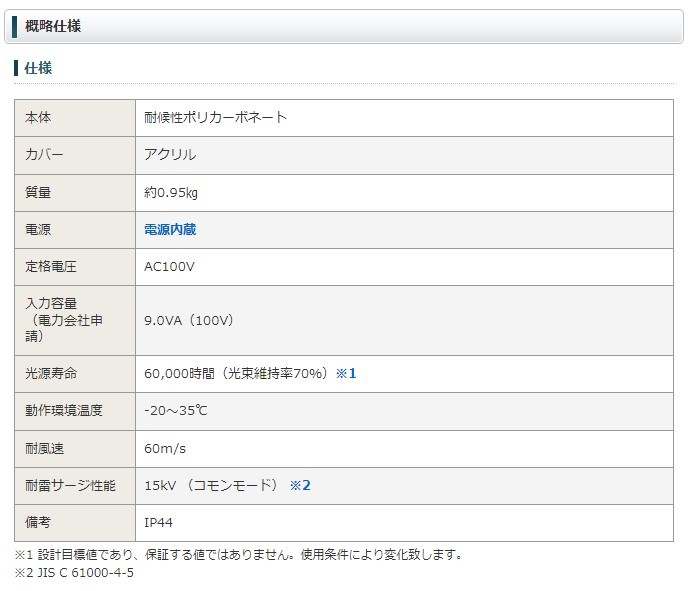The height and width of the screenshot is (591, 692).
Task: Open the ※1 footnote link
Action: pyautogui.click(x=346, y=374)
